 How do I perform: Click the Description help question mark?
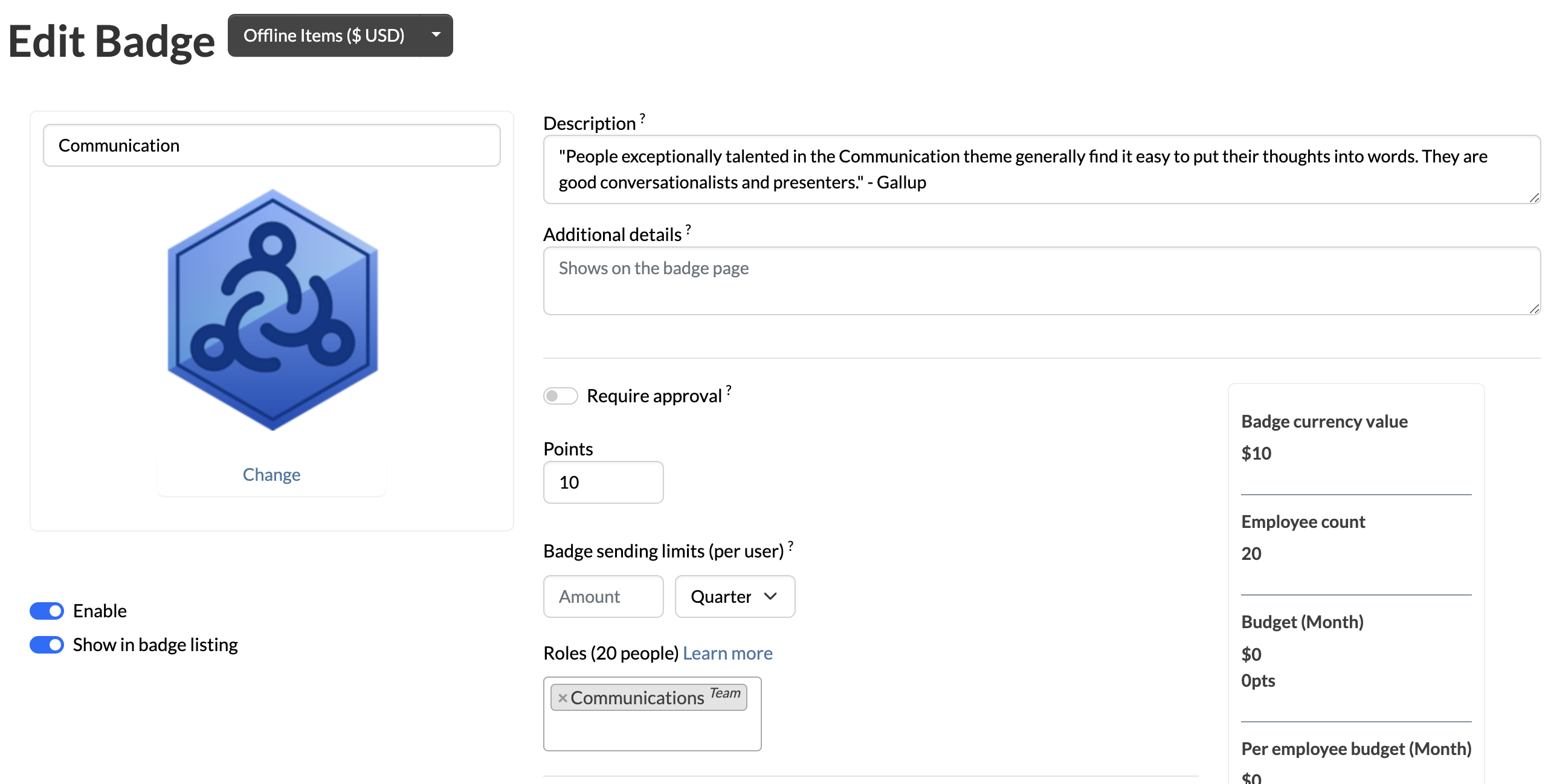(642, 117)
